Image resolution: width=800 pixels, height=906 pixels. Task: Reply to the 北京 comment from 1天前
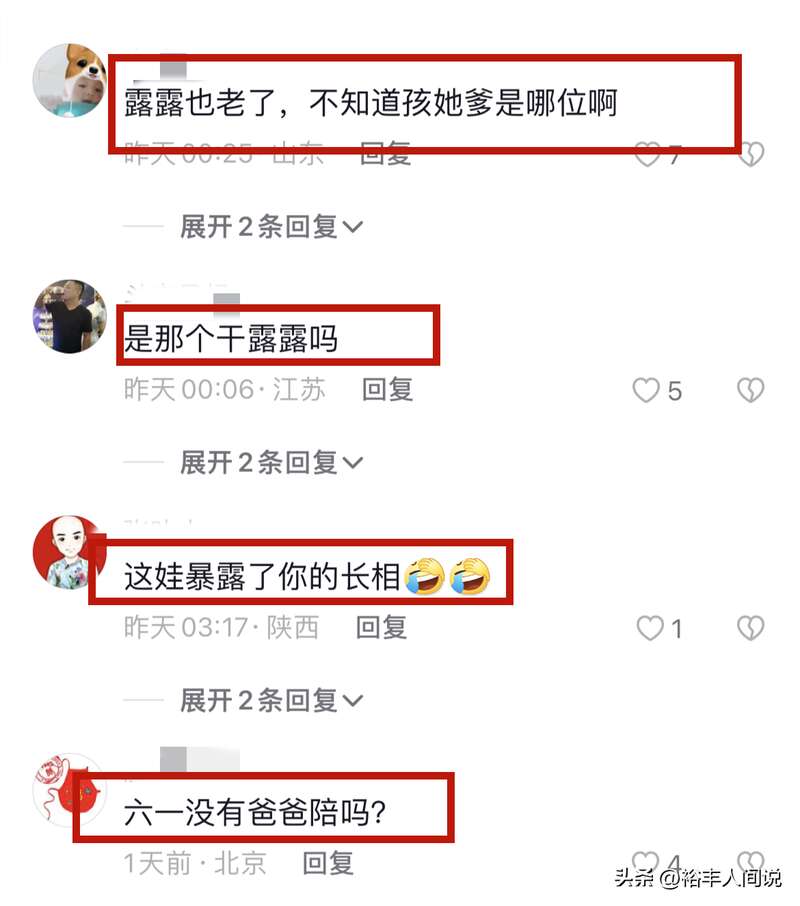click(x=328, y=863)
